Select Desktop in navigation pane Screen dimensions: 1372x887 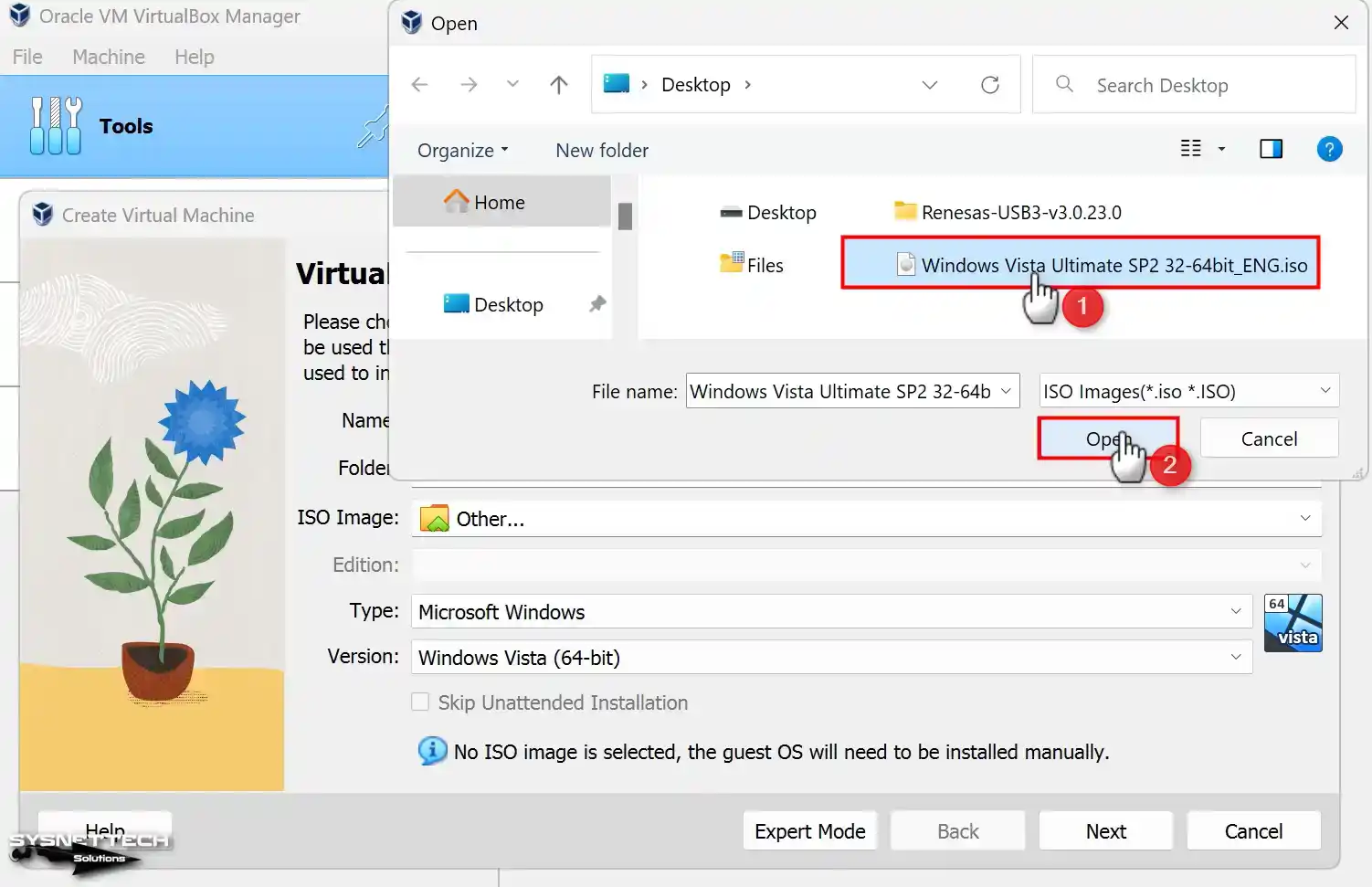coord(501,304)
